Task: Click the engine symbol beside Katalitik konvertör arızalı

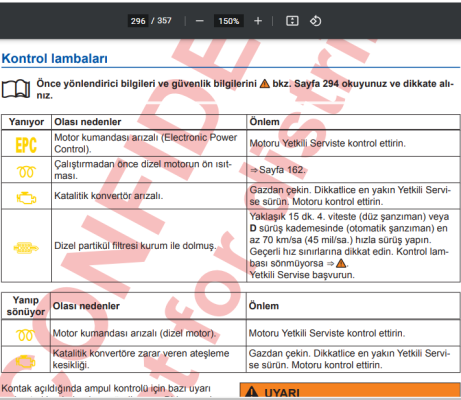Action: tap(26, 198)
